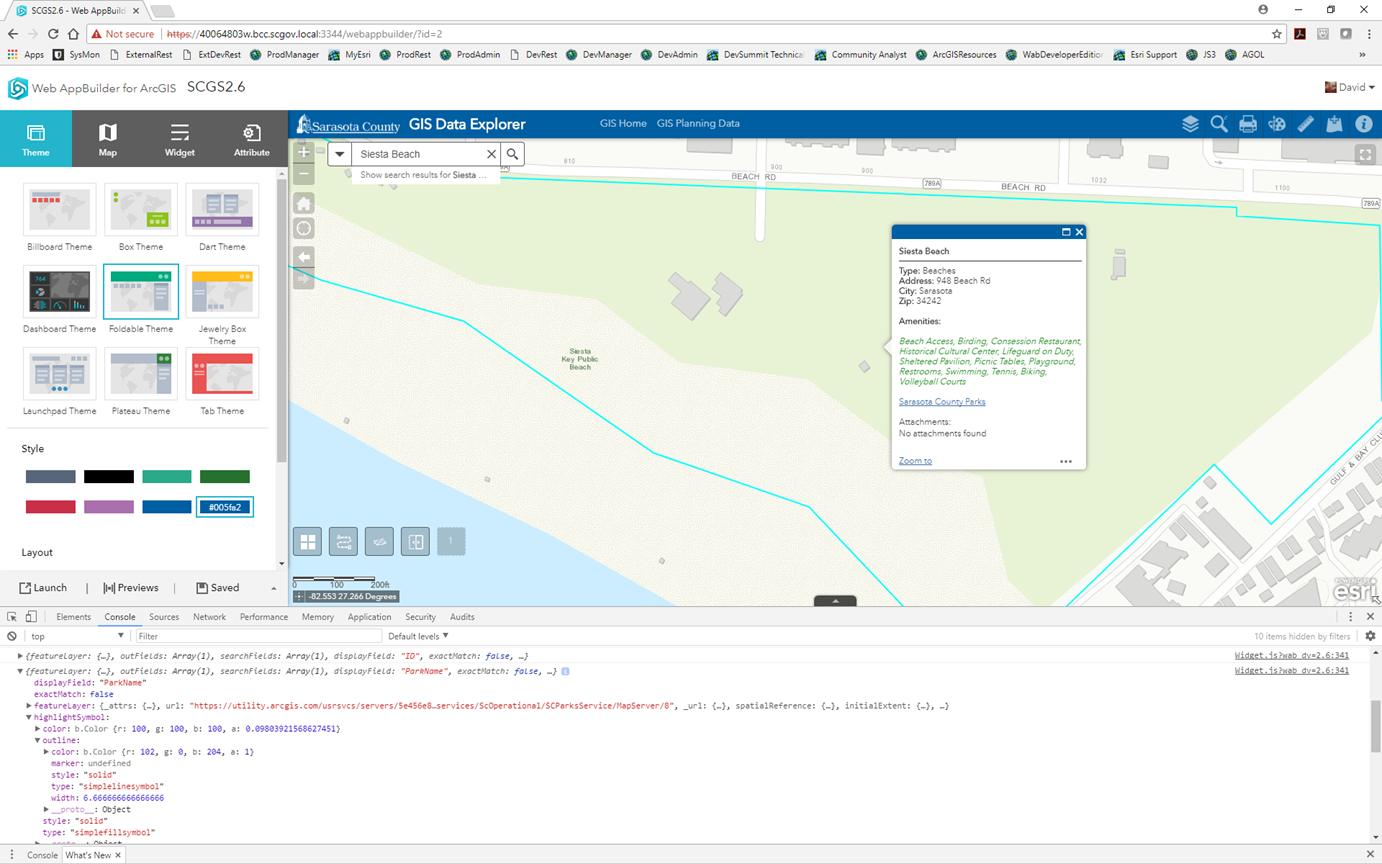Select the red style color swatch
1382x864 pixels.
pyautogui.click(x=51, y=507)
